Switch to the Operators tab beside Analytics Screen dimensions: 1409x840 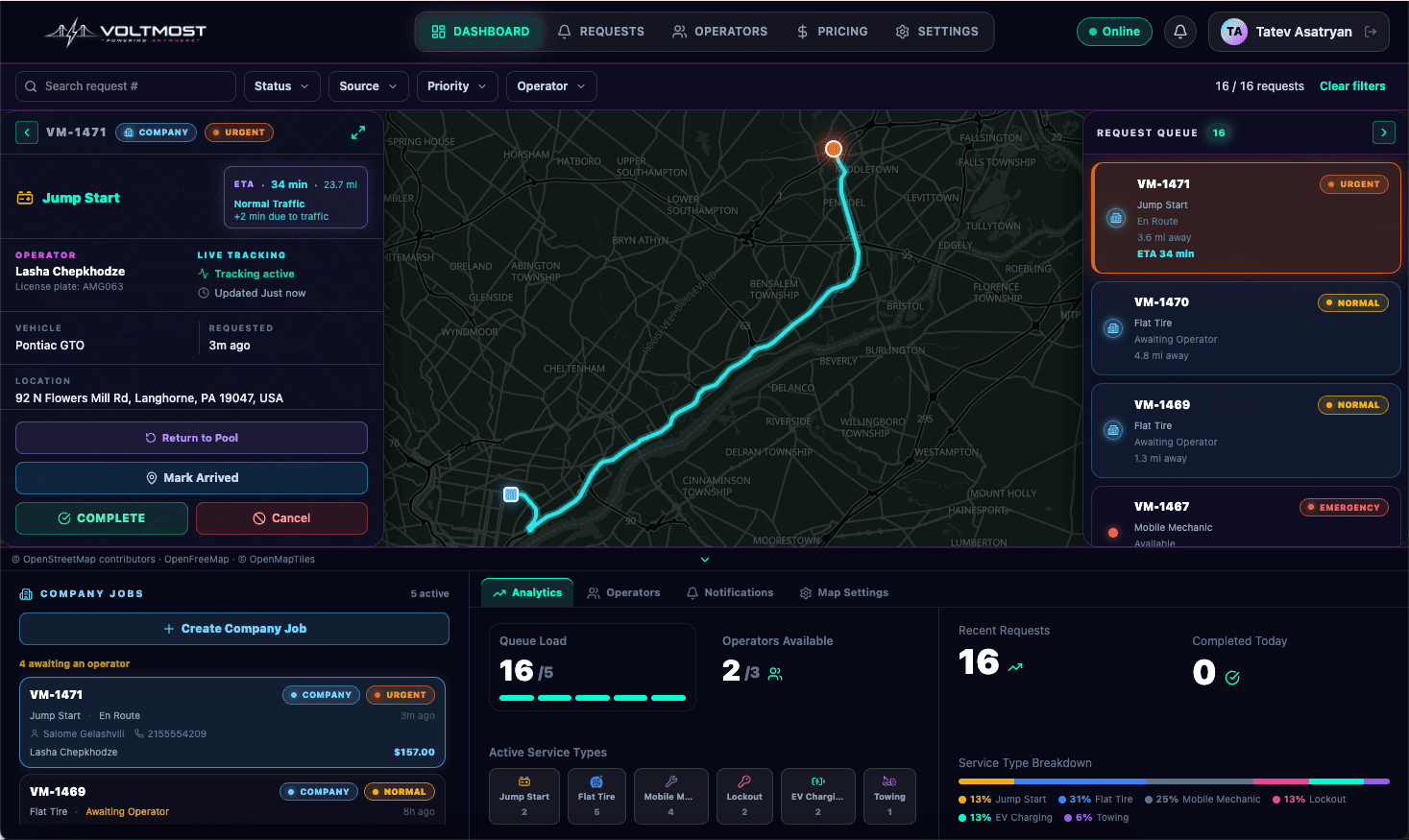coord(624,593)
